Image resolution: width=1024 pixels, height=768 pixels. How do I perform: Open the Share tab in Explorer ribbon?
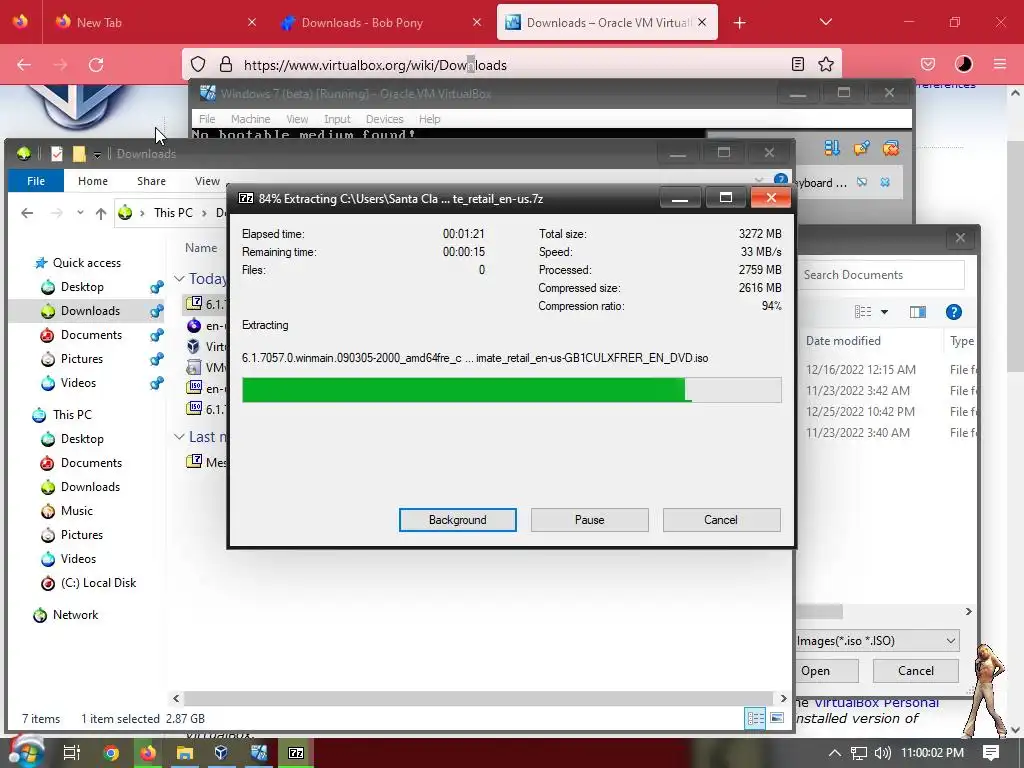point(151,181)
